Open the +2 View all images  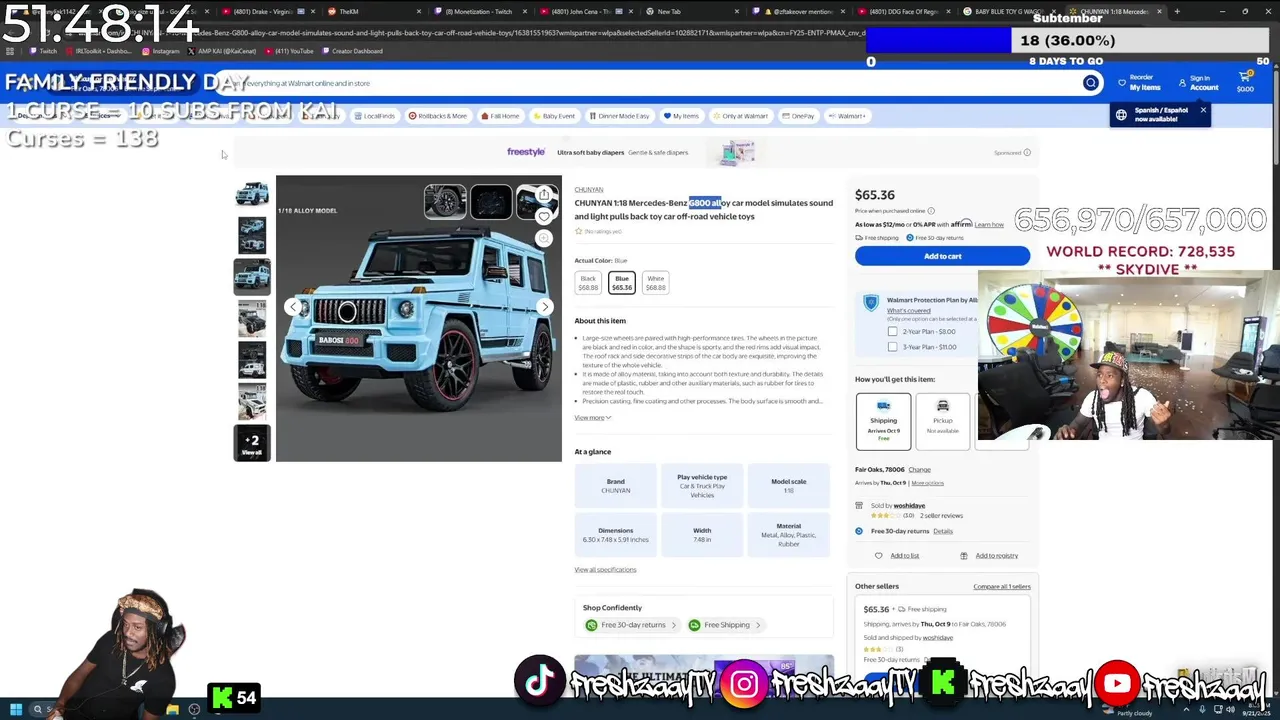click(x=252, y=443)
